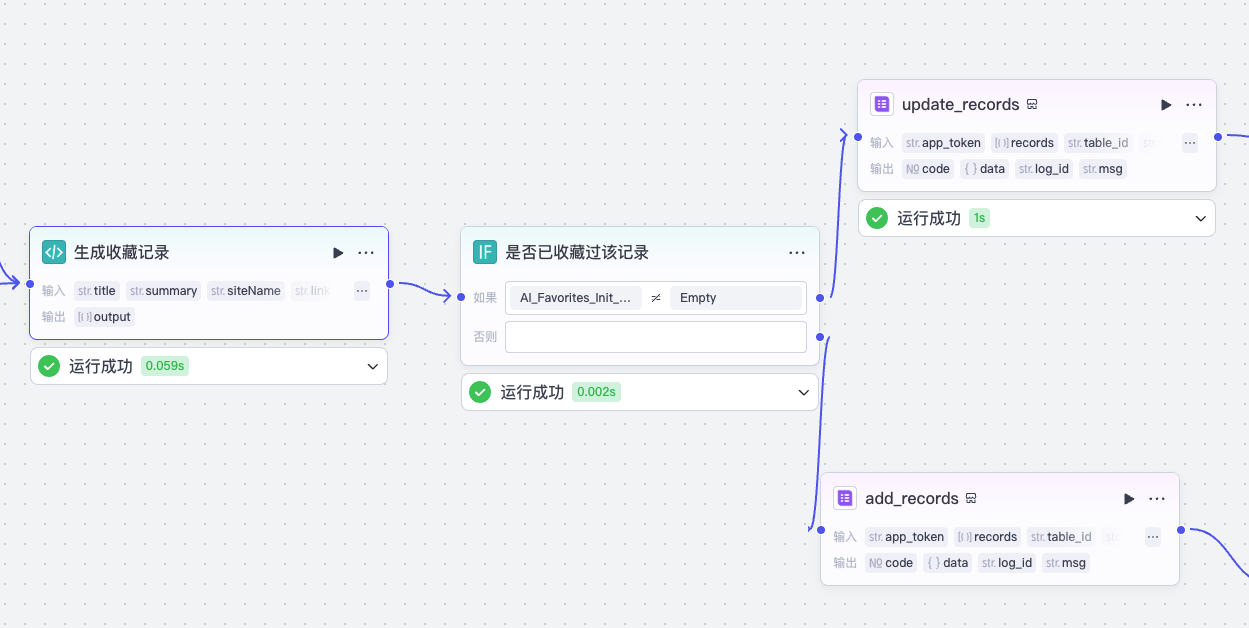1249x628 pixels.
Task: Show hidden input parameters of update_records
Action: (x=1189, y=143)
